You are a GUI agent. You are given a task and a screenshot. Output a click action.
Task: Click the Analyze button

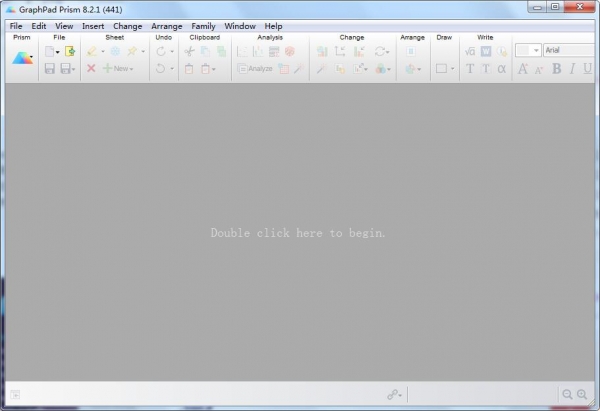tap(255, 69)
